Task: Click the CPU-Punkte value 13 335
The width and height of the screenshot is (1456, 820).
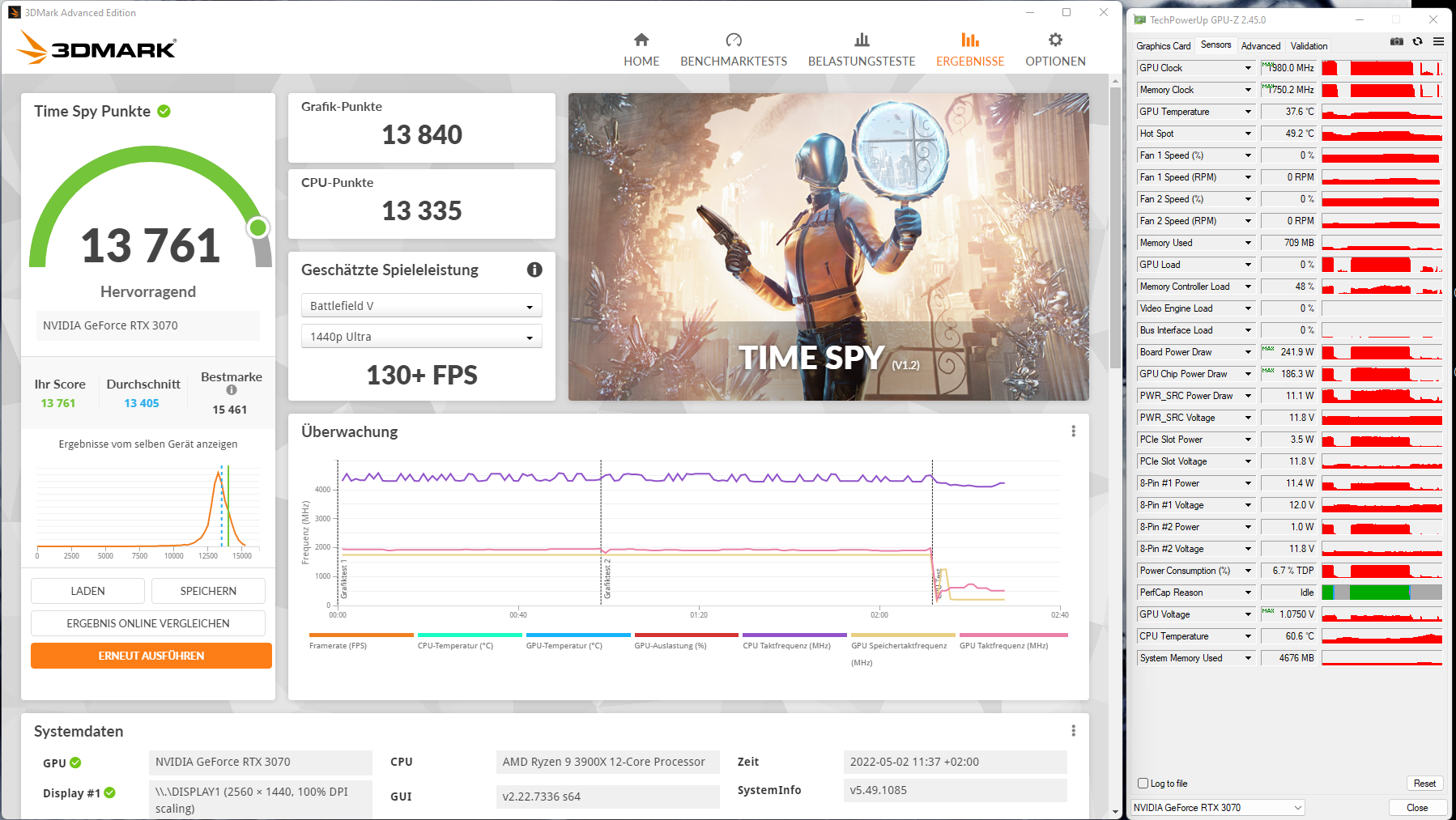Action: (422, 210)
